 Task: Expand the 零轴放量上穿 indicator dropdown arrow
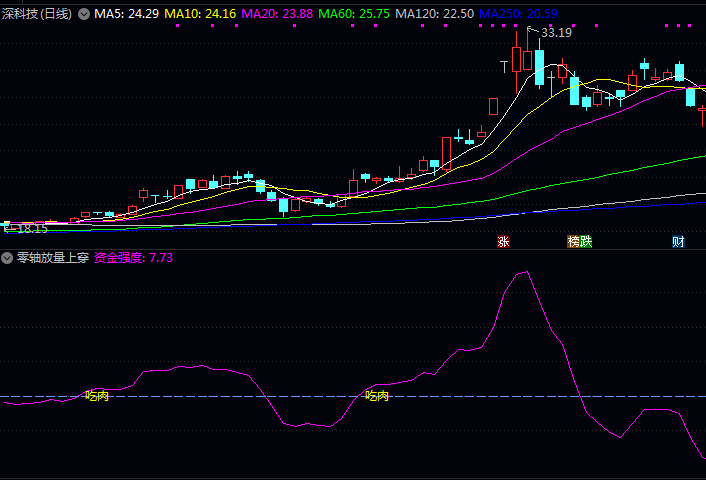pos(8,258)
